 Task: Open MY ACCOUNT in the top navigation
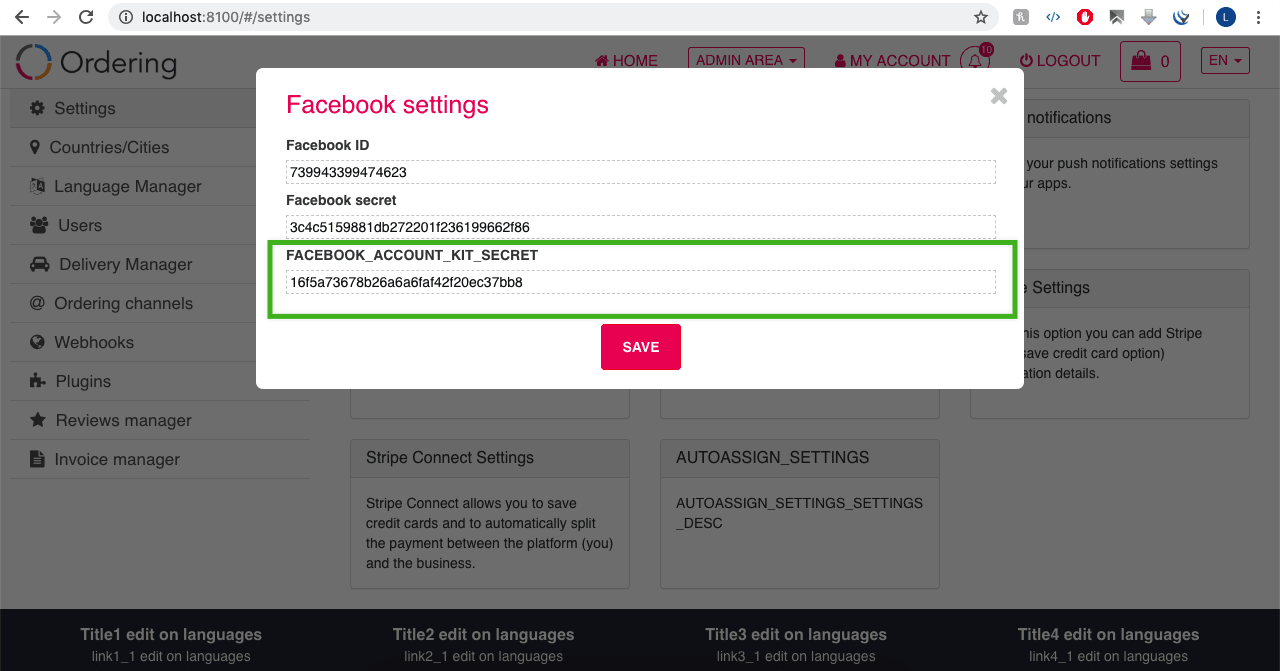click(x=893, y=61)
